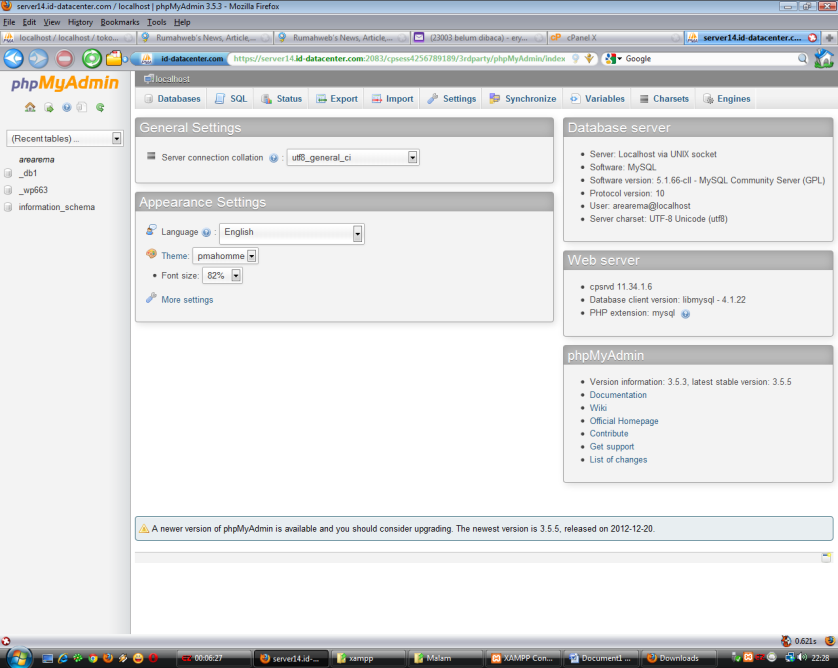This screenshot has height=668, width=838.
Task: Click the phpMyAdmin Home icon in the sidebar
Action: (30, 107)
